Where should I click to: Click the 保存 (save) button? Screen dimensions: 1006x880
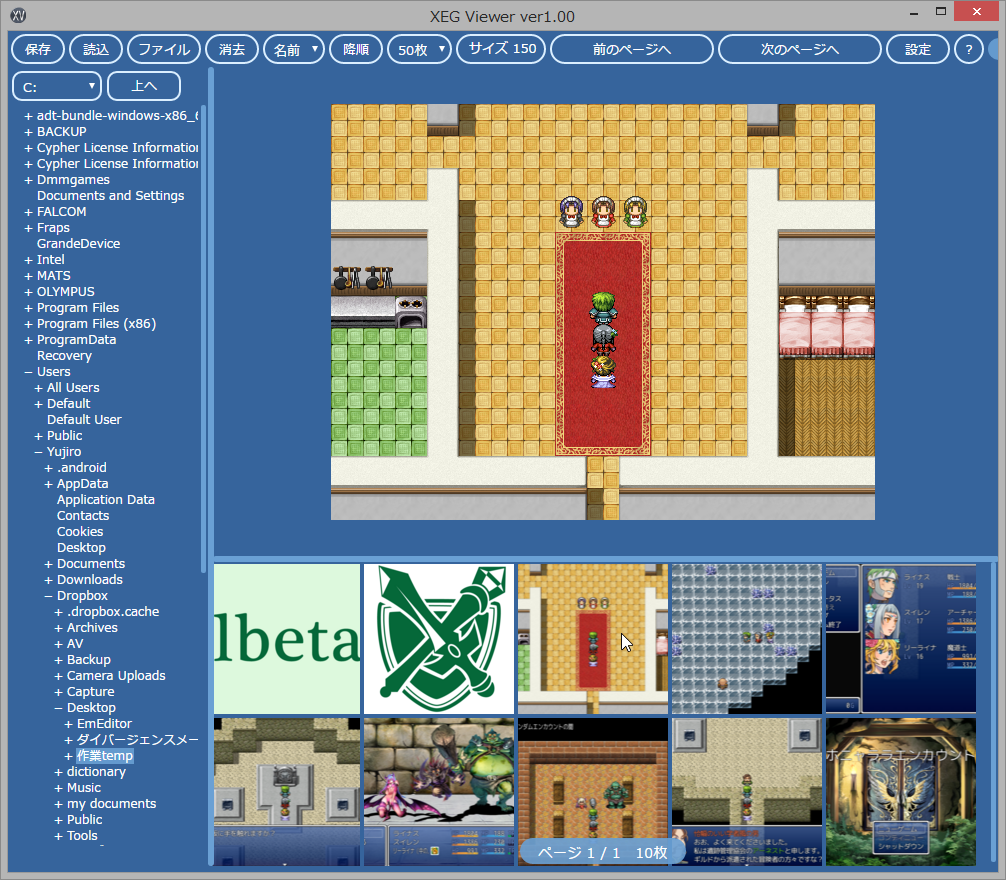38,49
